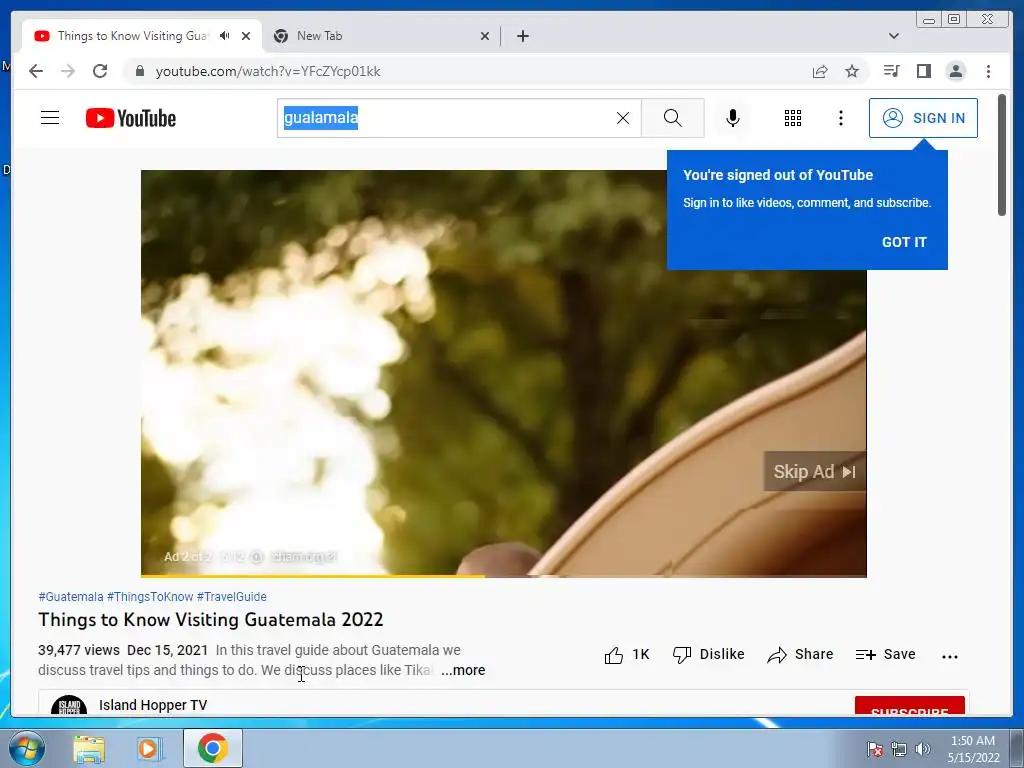Go to the YouTube home logo
The width and height of the screenshot is (1024, 768).
pos(131,118)
